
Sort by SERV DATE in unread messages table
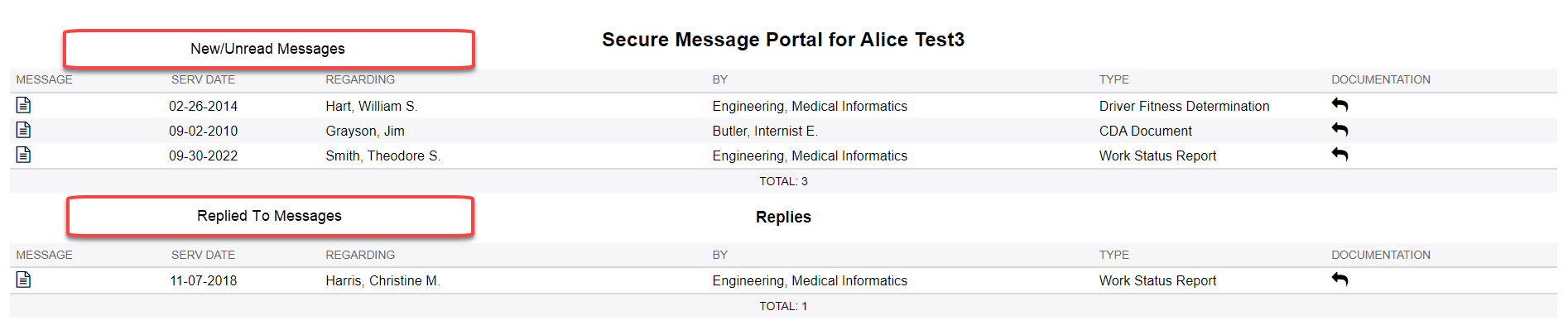pos(203,79)
